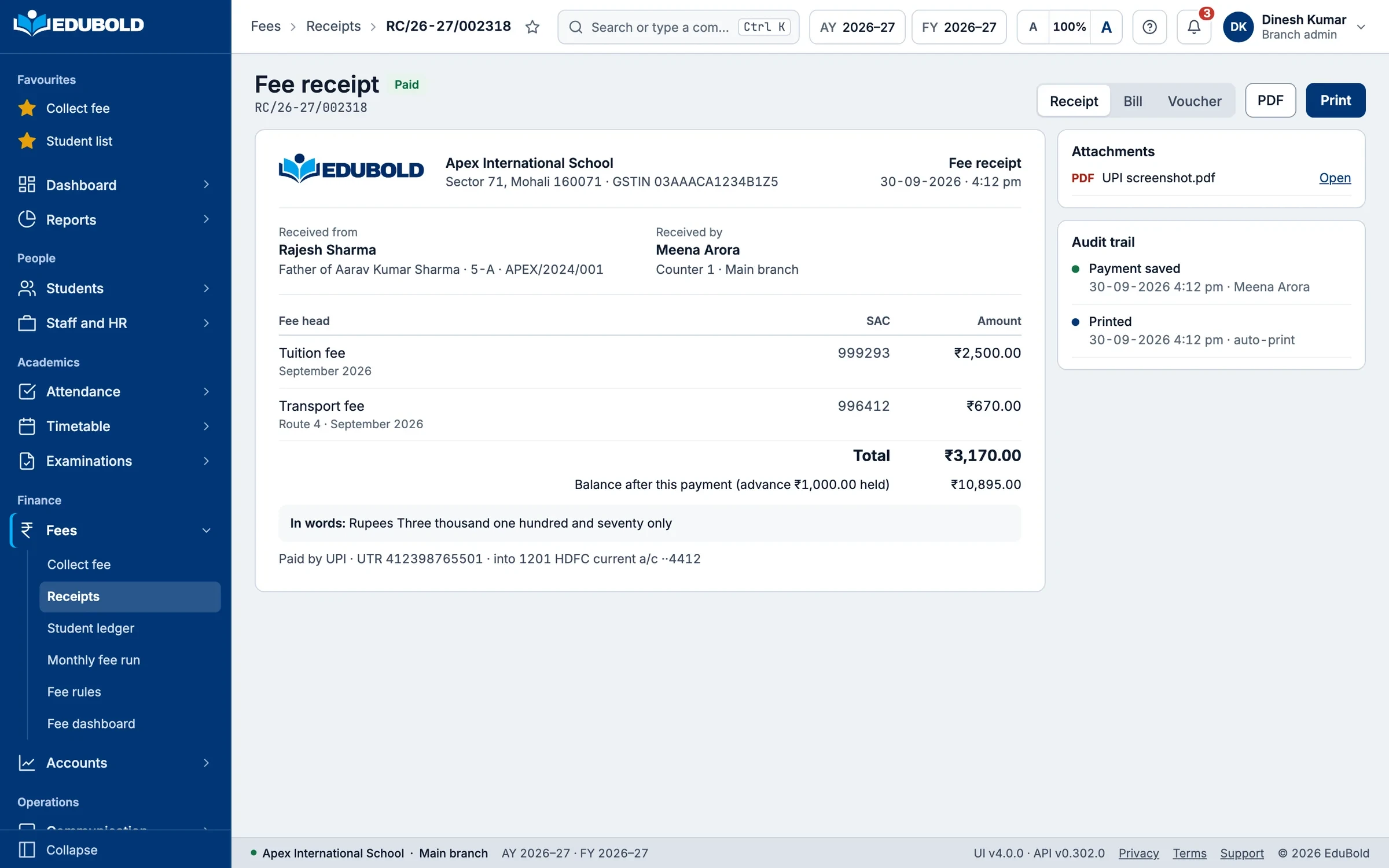This screenshot has height=868, width=1389.
Task: Decrease text size with the small A
Action: (x=1033, y=27)
